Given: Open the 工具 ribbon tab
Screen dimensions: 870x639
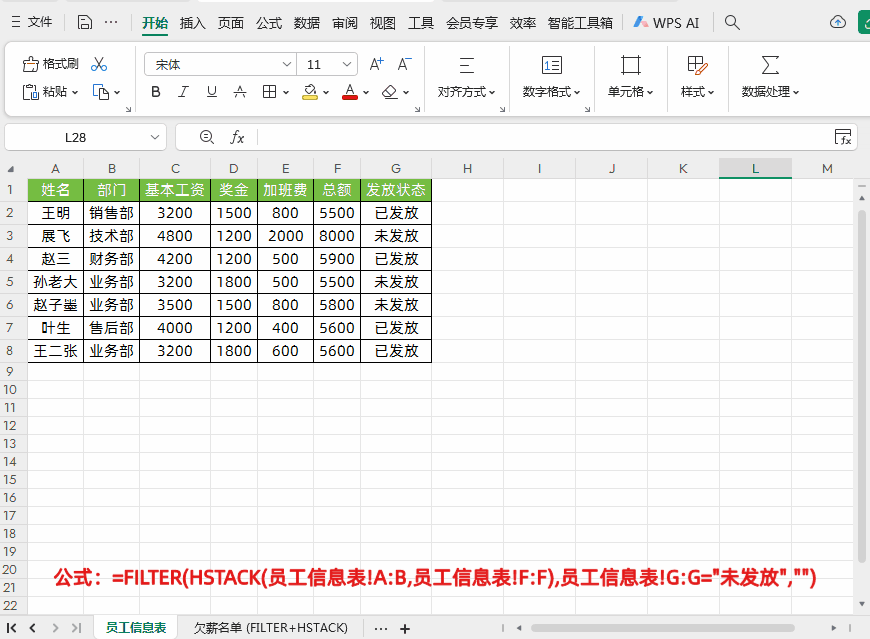Looking at the screenshot, I should [x=421, y=23].
